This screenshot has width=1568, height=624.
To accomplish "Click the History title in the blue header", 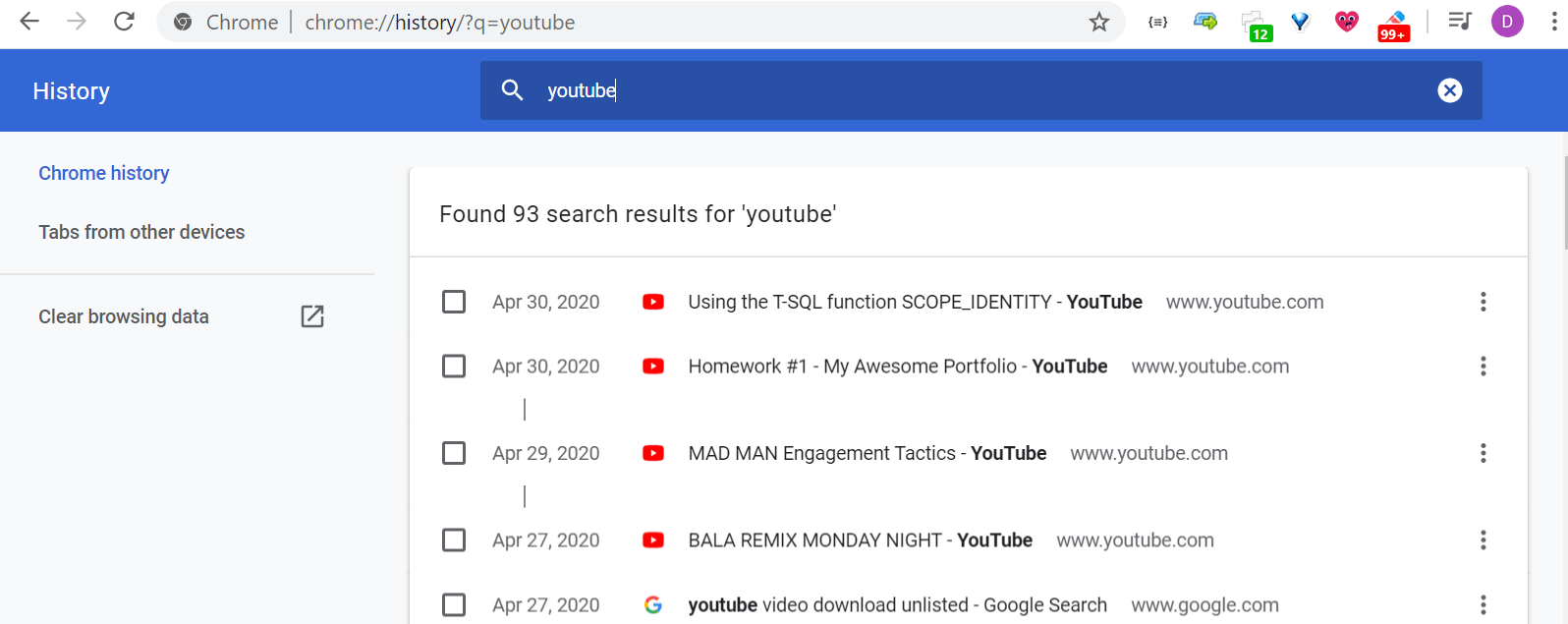I will coord(71,91).
